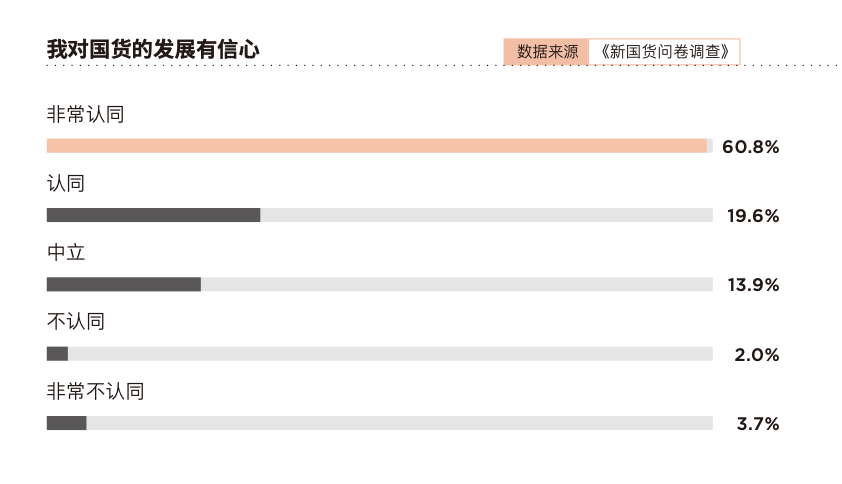Image resolution: width=842 pixels, height=484 pixels.
Task: Select the dark filled 认同 bar
Action: (x=153, y=215)
